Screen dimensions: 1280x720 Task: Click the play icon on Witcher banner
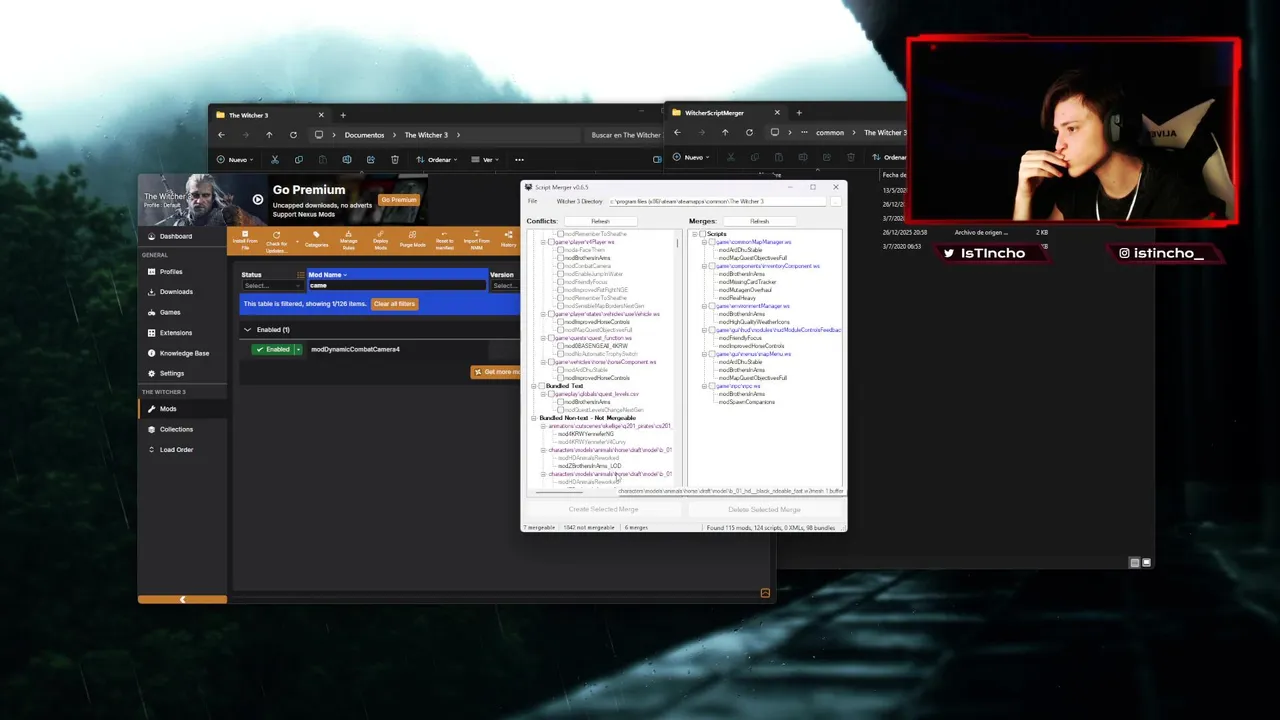[257, 199]
